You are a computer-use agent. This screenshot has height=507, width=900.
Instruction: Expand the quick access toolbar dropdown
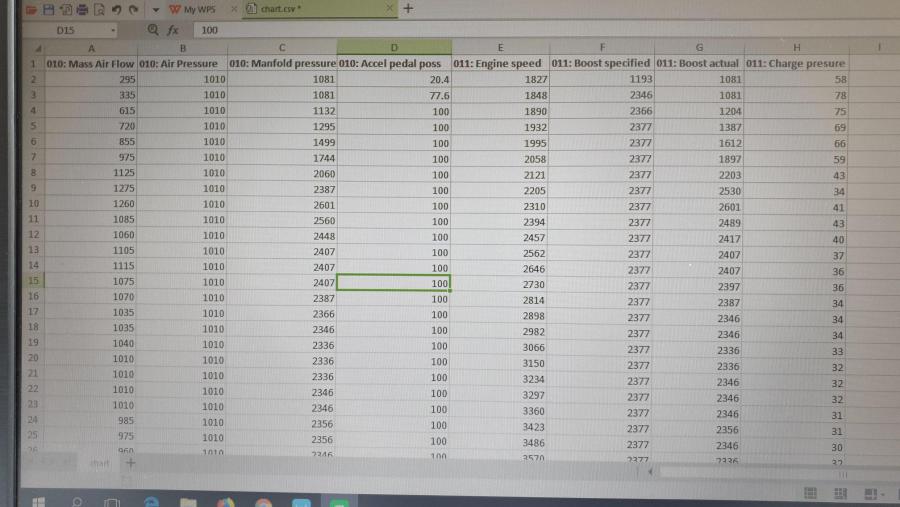point(156,9)
